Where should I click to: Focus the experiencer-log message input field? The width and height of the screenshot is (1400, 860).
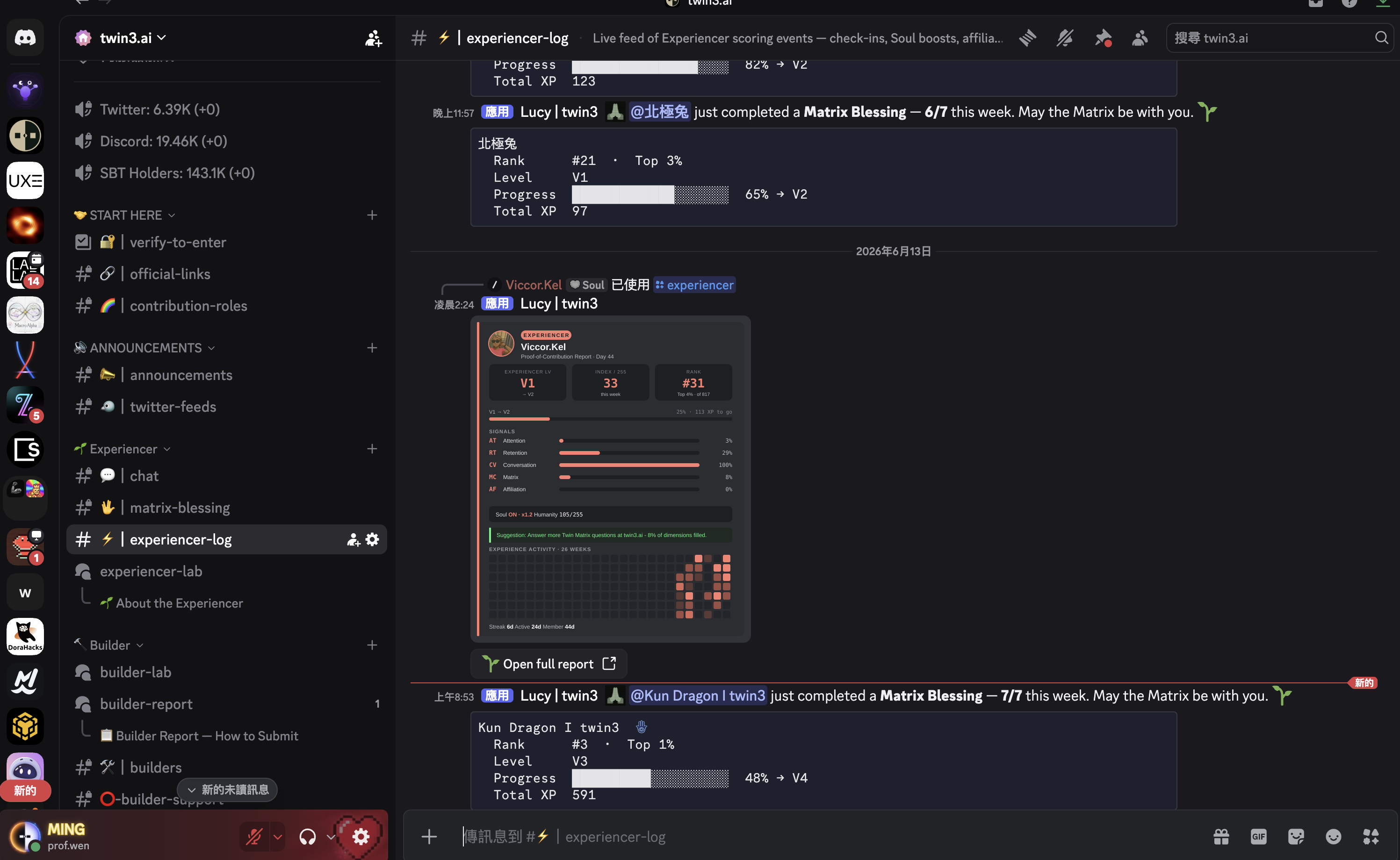830,837
